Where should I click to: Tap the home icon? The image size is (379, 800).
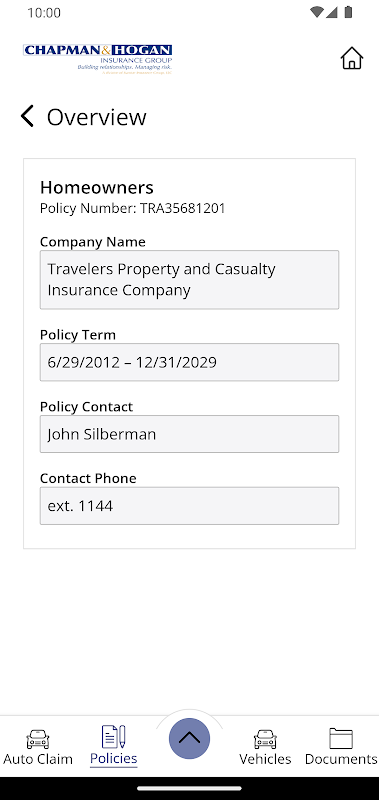(x=351, y=58)
